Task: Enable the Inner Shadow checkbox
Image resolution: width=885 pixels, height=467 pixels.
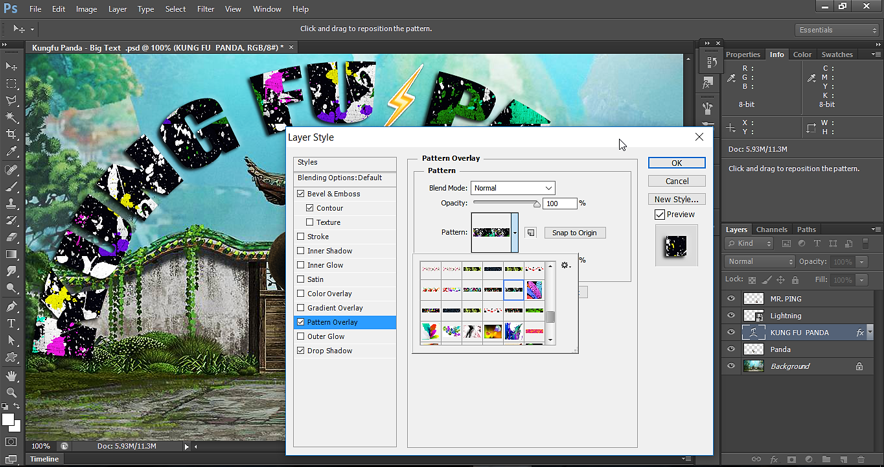Action: point(301,251)
